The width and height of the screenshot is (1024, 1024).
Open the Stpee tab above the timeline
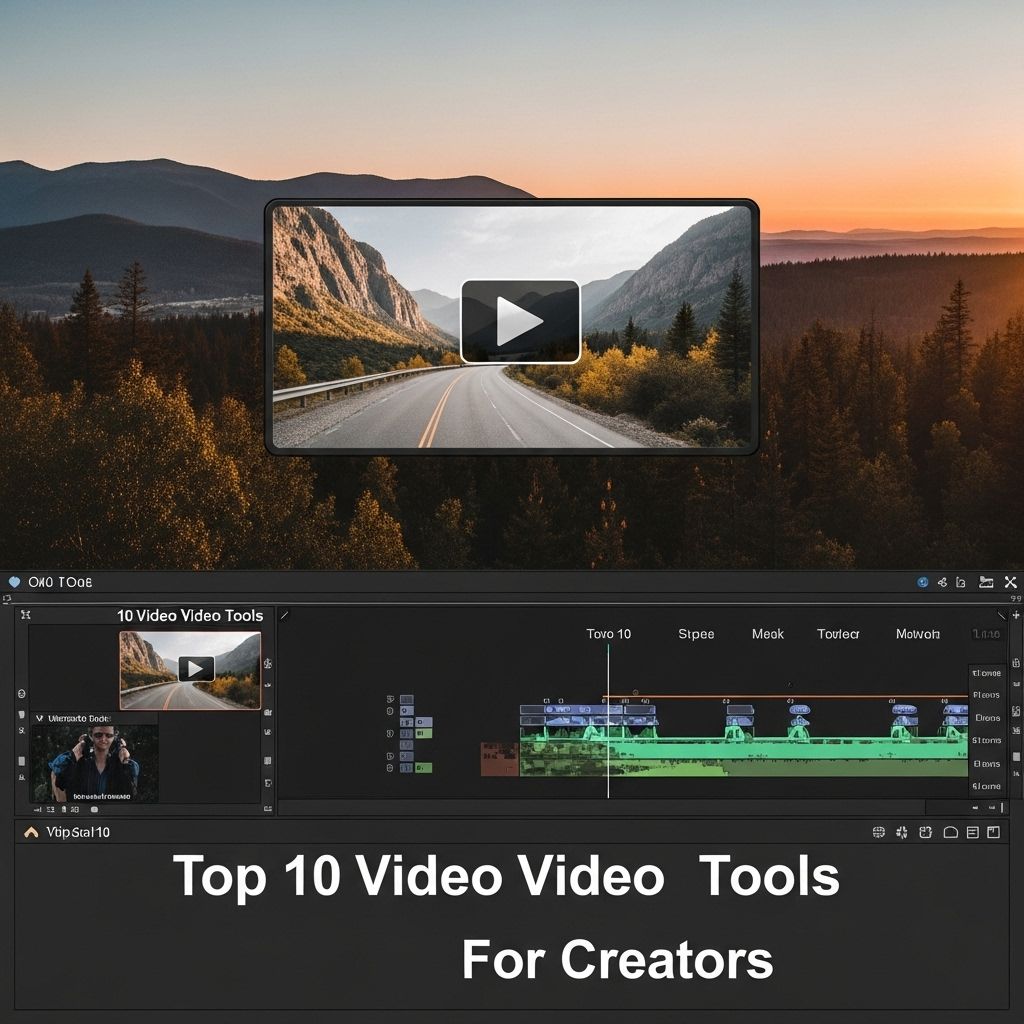pyautogui.click(x=696, y=634)
